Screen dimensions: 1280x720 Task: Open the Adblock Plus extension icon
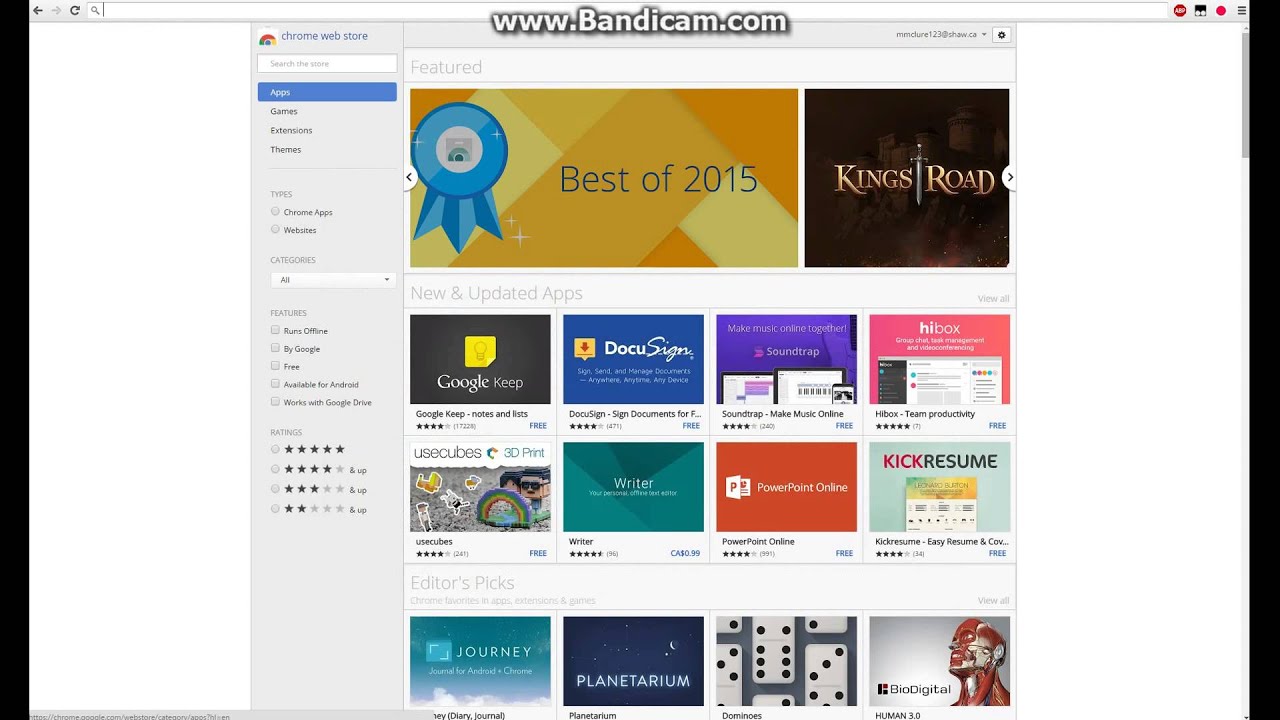click(1180, 10)
